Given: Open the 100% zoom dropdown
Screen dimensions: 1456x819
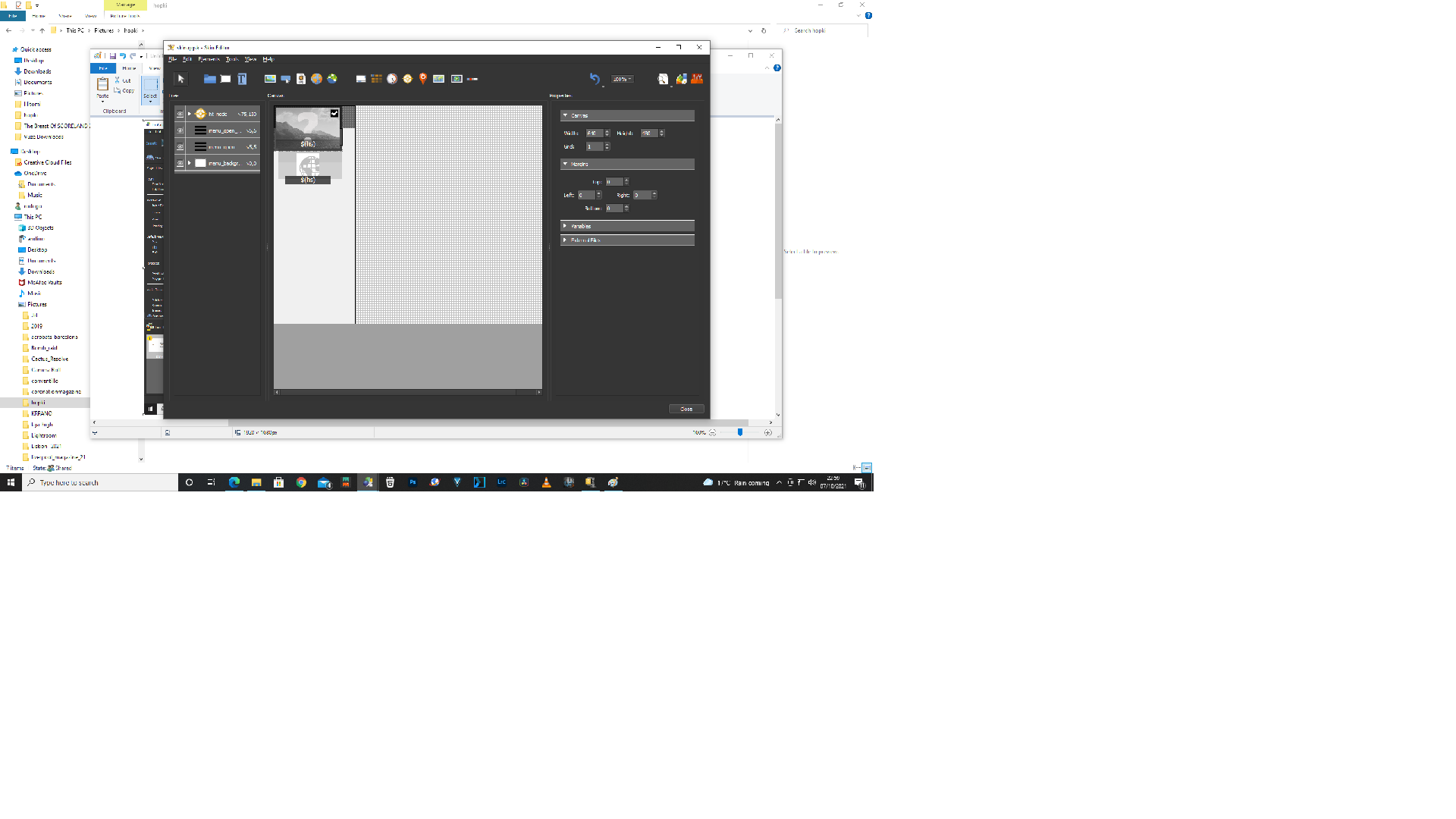Looking at the screenshot, I should click(x=623, y=79).
